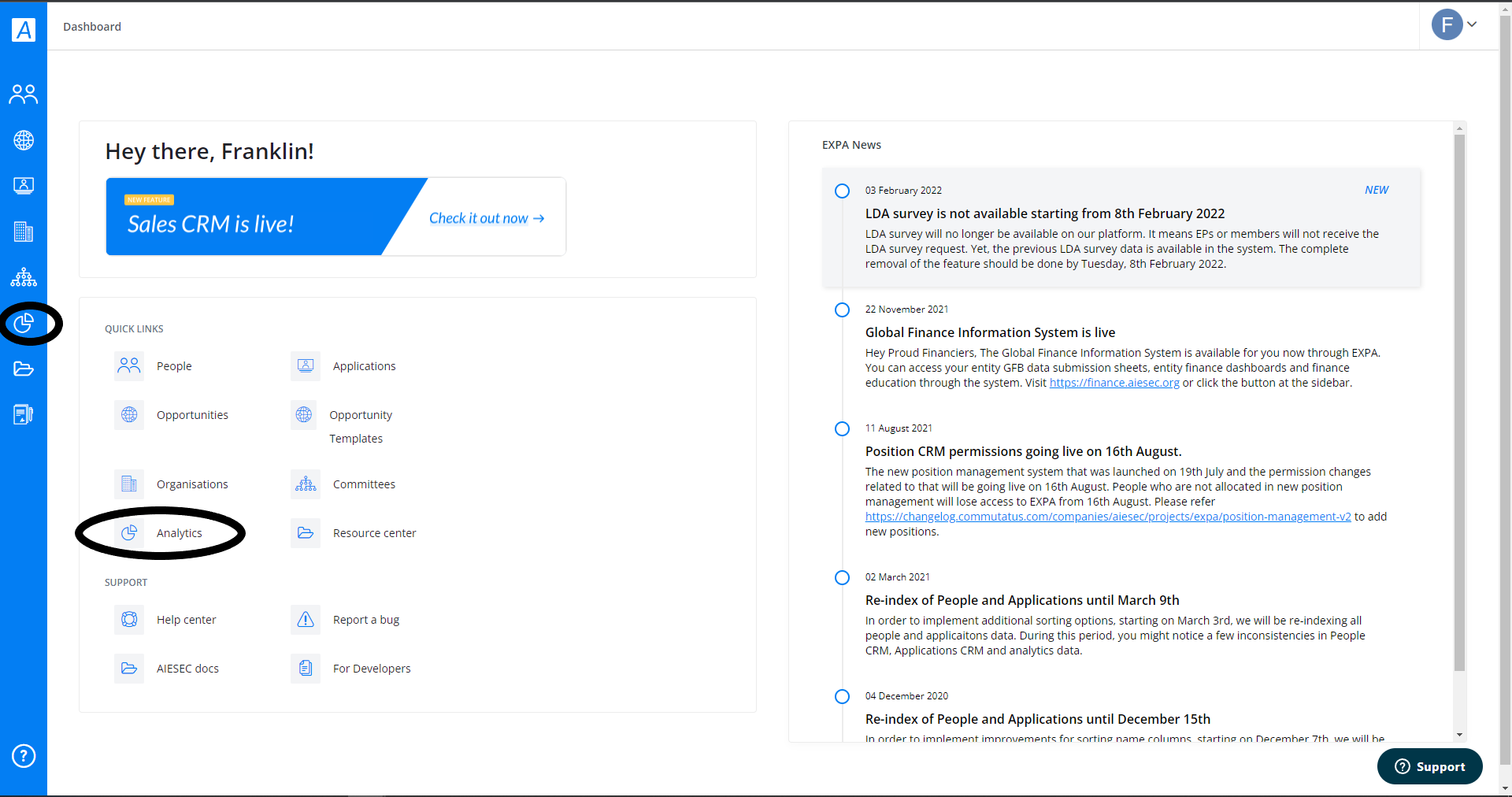Select Re-index until December 15th headline
This screenshot has width=1512, height=797.
1038,719
